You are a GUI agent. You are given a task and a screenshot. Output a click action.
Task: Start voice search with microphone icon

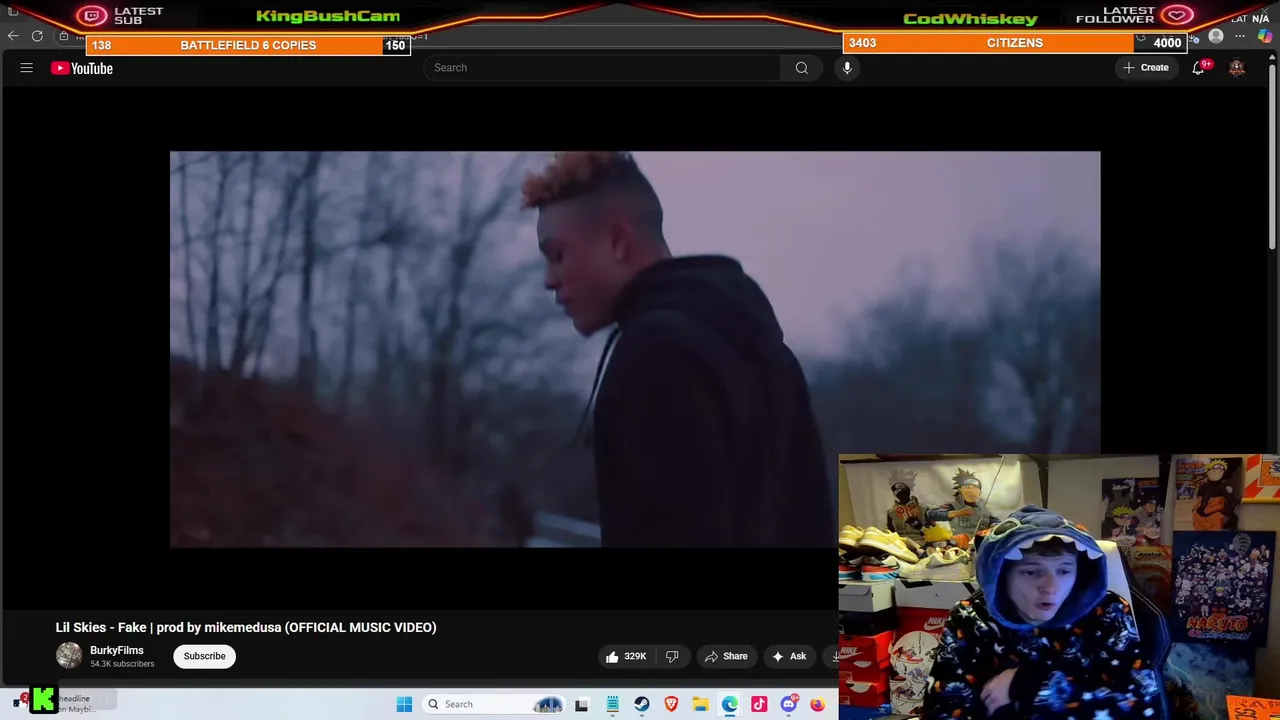(847, 68)
